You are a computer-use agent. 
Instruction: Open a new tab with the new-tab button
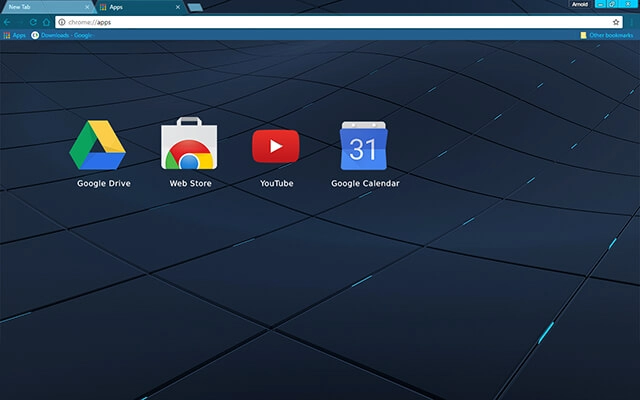(x=195, y=7)
